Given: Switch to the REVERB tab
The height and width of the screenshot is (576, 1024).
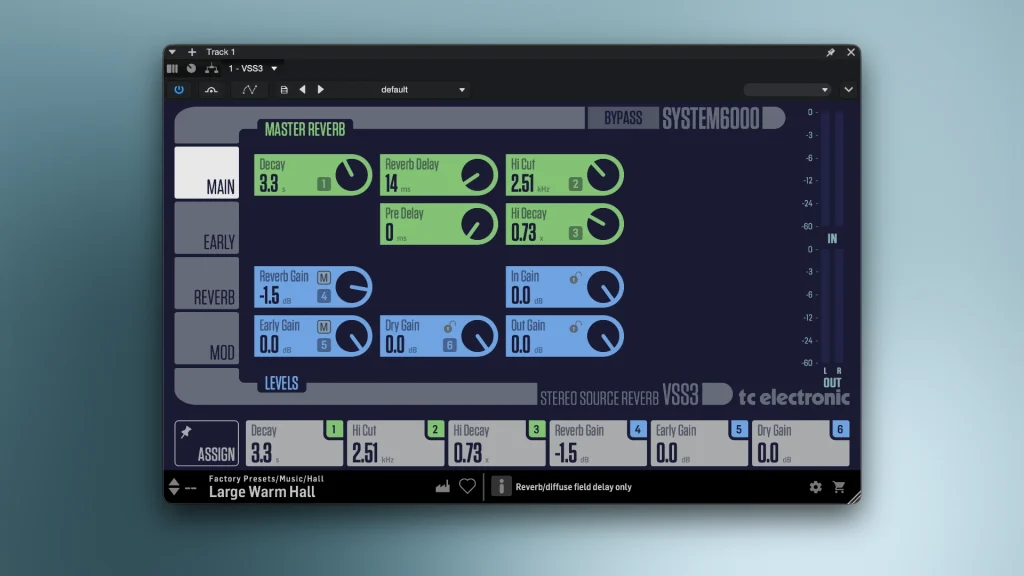Looking at the screenshot, I should 206,283.
